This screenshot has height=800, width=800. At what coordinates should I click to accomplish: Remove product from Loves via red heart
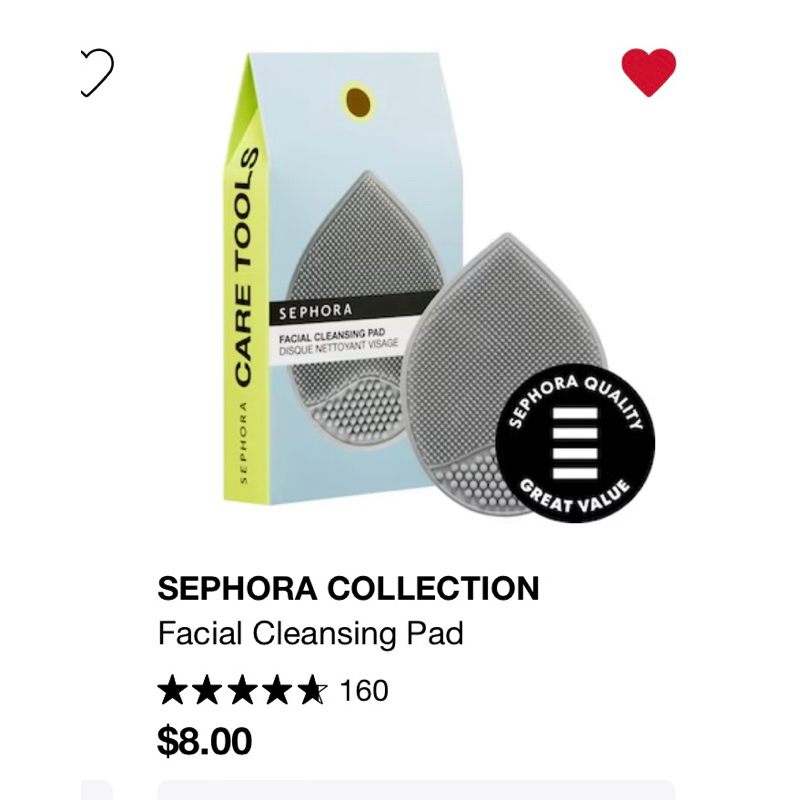648,72
